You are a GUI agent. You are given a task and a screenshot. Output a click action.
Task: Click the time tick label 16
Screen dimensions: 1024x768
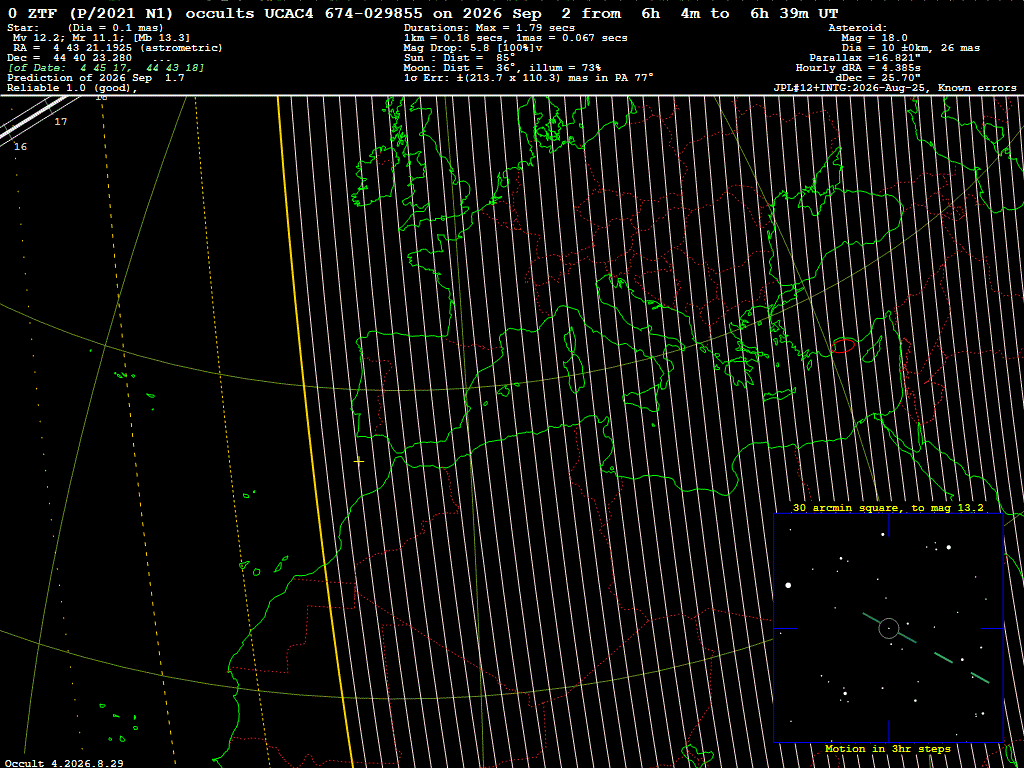click(20, 147)
